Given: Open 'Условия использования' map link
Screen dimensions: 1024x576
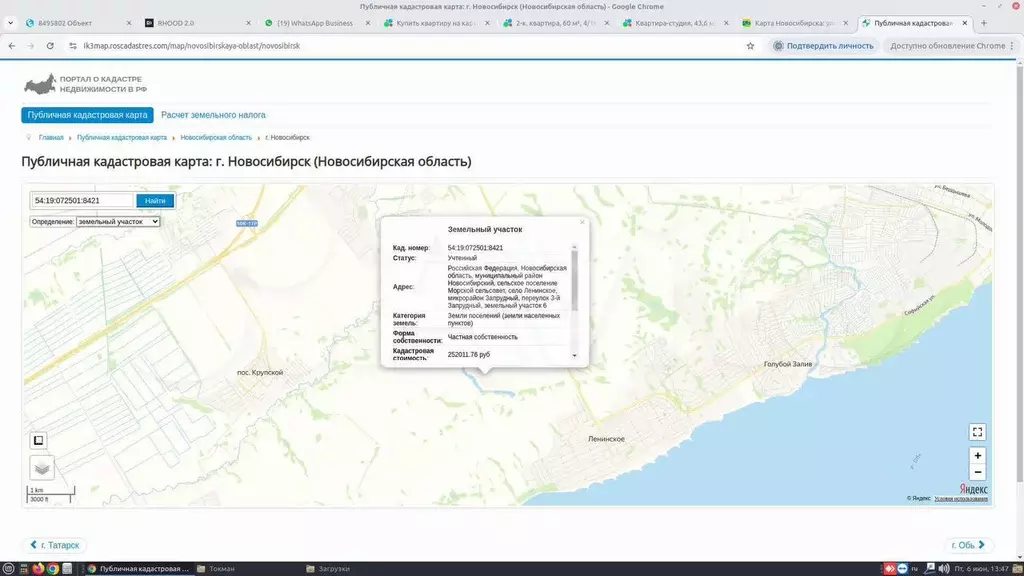Looking at the screenshot, I should [961, 499].
